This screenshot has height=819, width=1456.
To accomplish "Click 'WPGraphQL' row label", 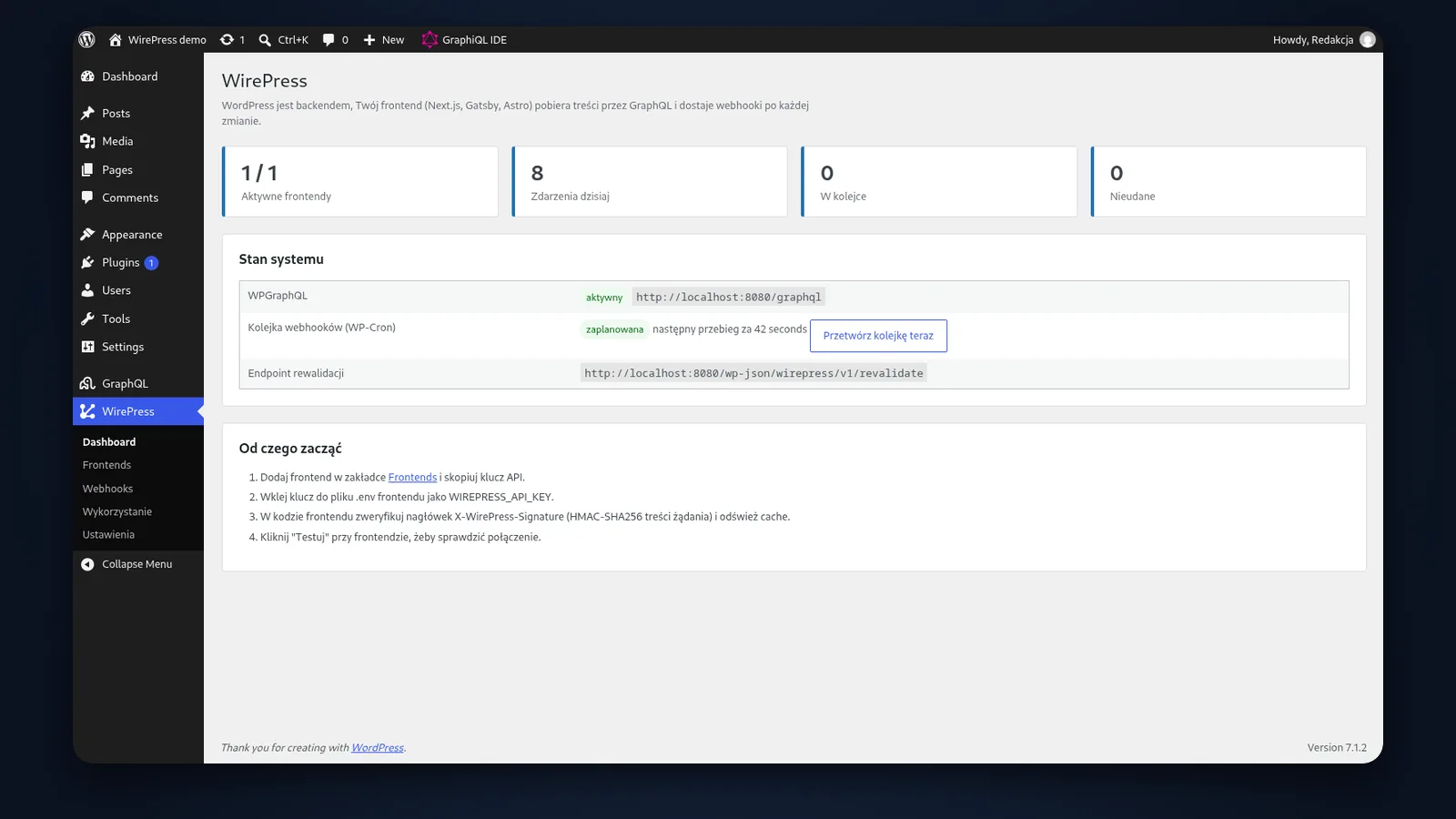I will (x=278, y=296).
